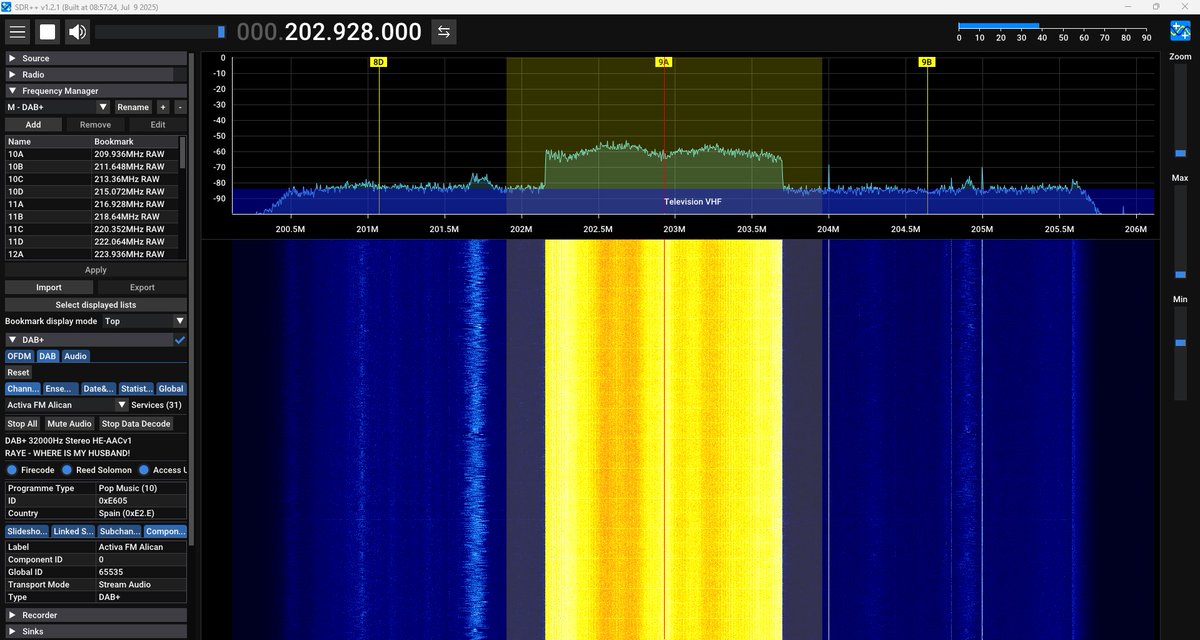Expand the Recorder section
This screenshot has width=1200, height=640.
coord(96,615)
